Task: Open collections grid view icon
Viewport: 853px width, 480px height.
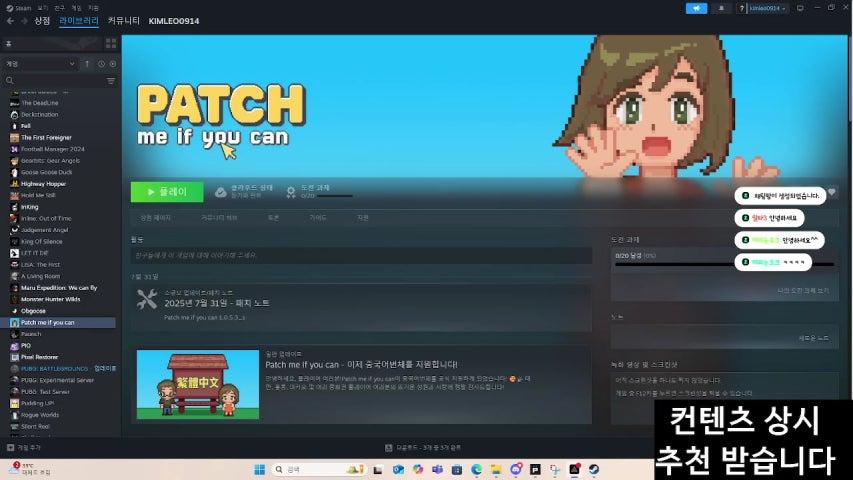Action: coord(111,44)
